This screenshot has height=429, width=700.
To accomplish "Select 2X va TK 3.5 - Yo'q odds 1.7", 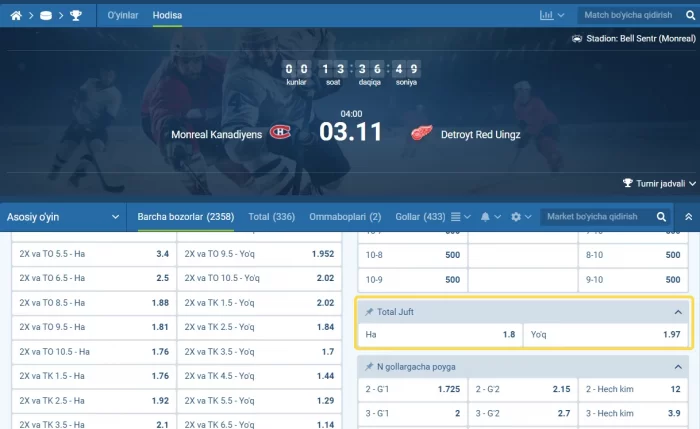I will click(x=259, y=352).
